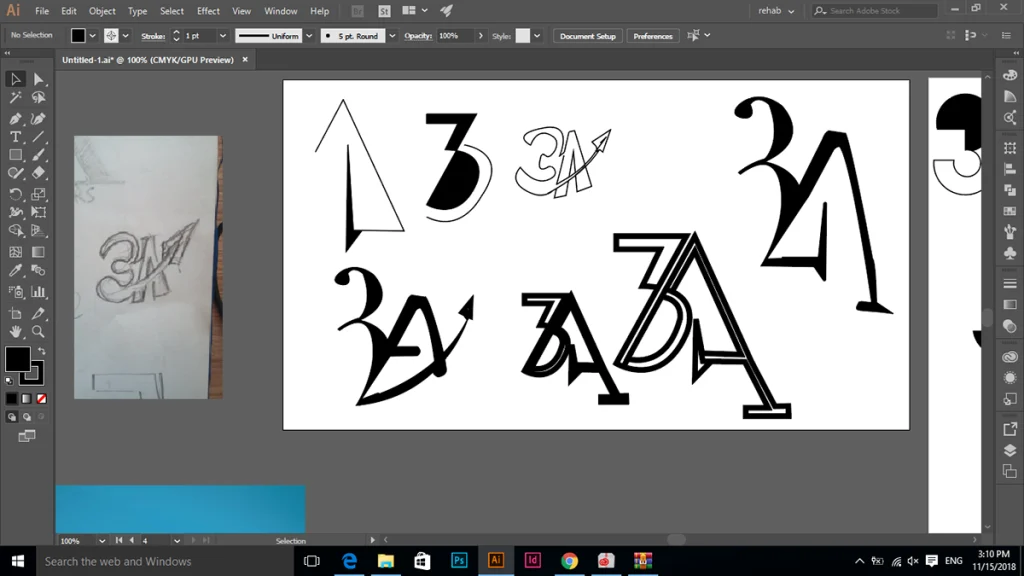Click the Document Setup button
The image size is (1024, 576).
tap(588, 36)
